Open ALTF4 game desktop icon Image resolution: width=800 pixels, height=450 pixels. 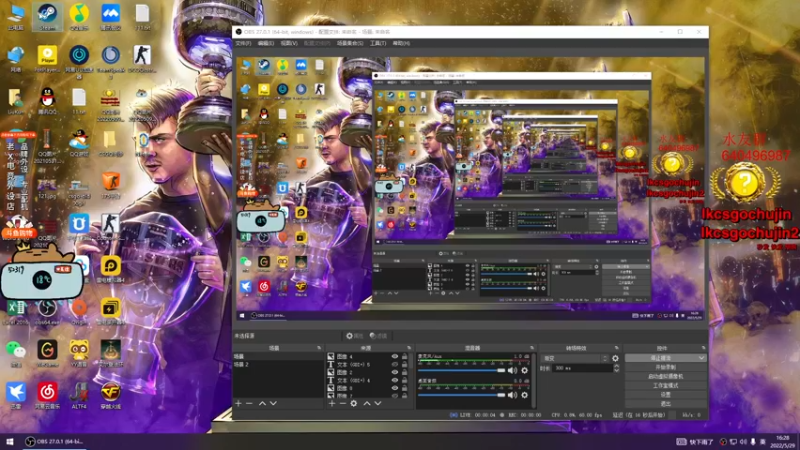[79, 395]
